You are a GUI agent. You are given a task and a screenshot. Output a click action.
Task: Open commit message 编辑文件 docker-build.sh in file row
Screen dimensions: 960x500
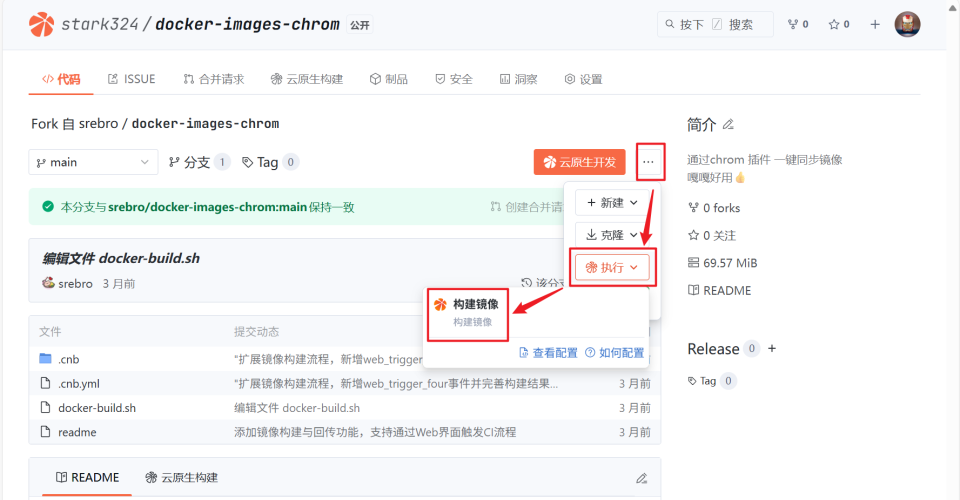click(x=297, y=408)
